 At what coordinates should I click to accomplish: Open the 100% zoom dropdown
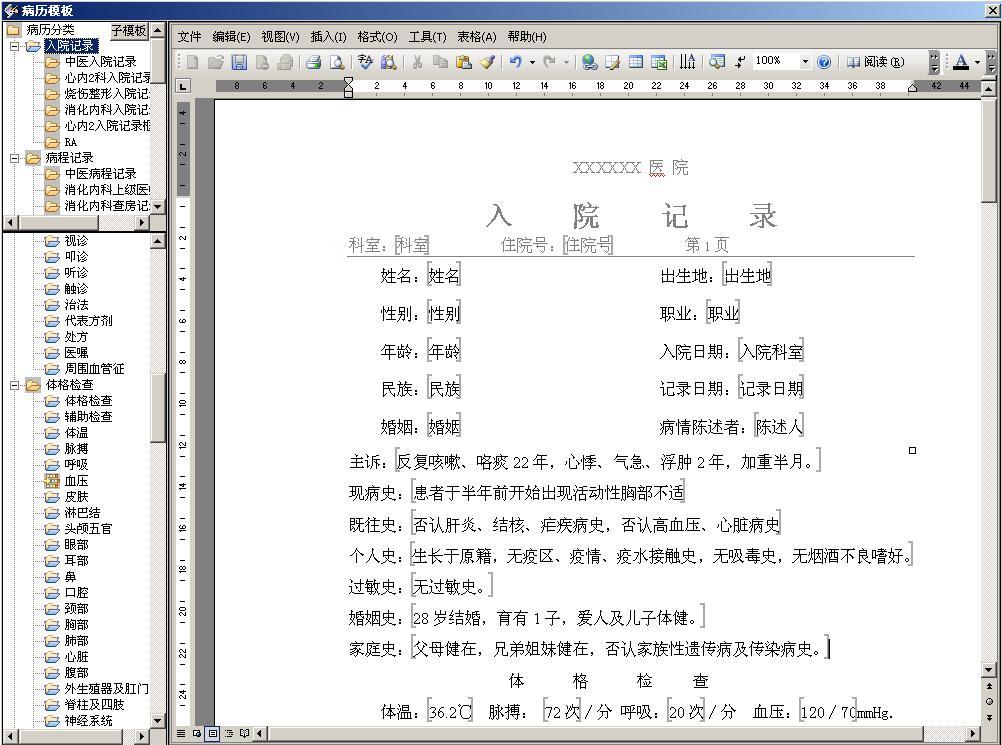(x=805, y=62)
